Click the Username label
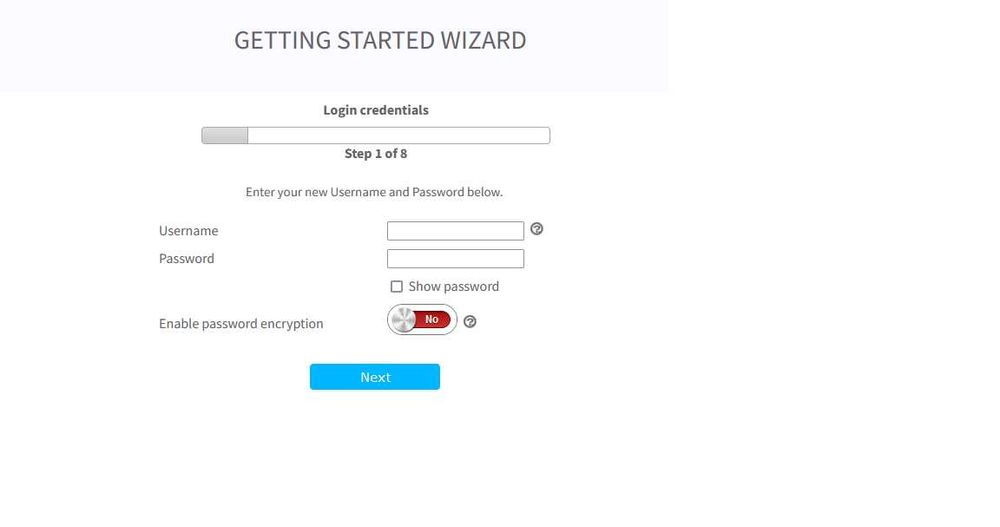This screenshot has width=1000, height=527. click(x=188, y=231)
